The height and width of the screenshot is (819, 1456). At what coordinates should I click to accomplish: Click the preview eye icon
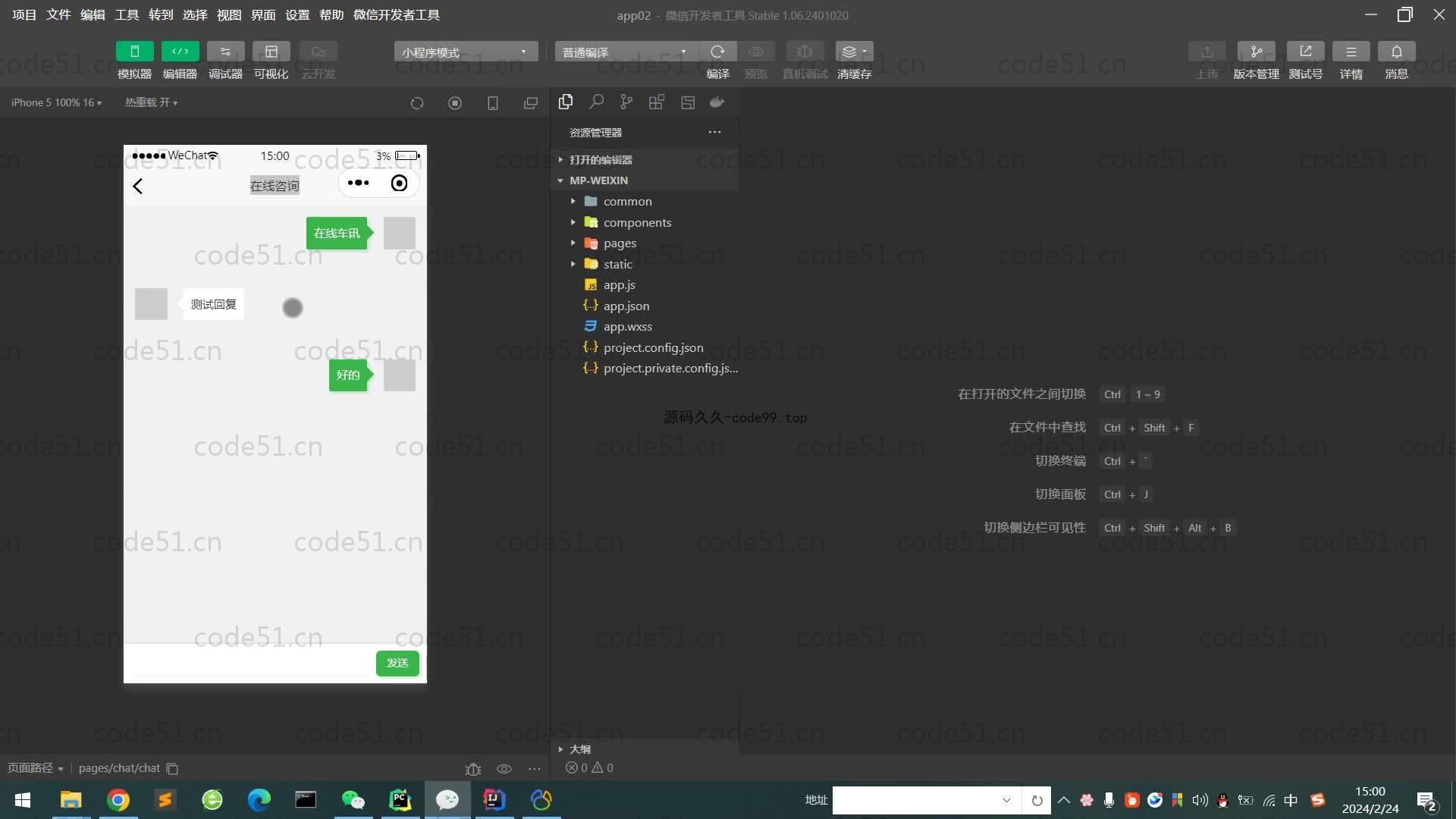756,52
